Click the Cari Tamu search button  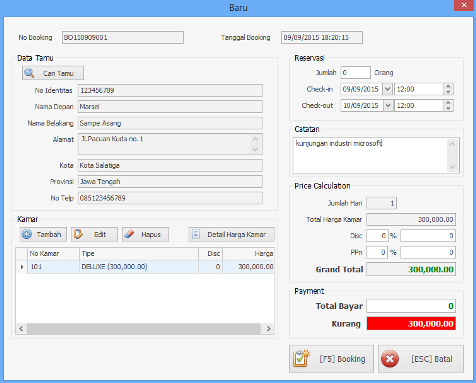(53, 73)
